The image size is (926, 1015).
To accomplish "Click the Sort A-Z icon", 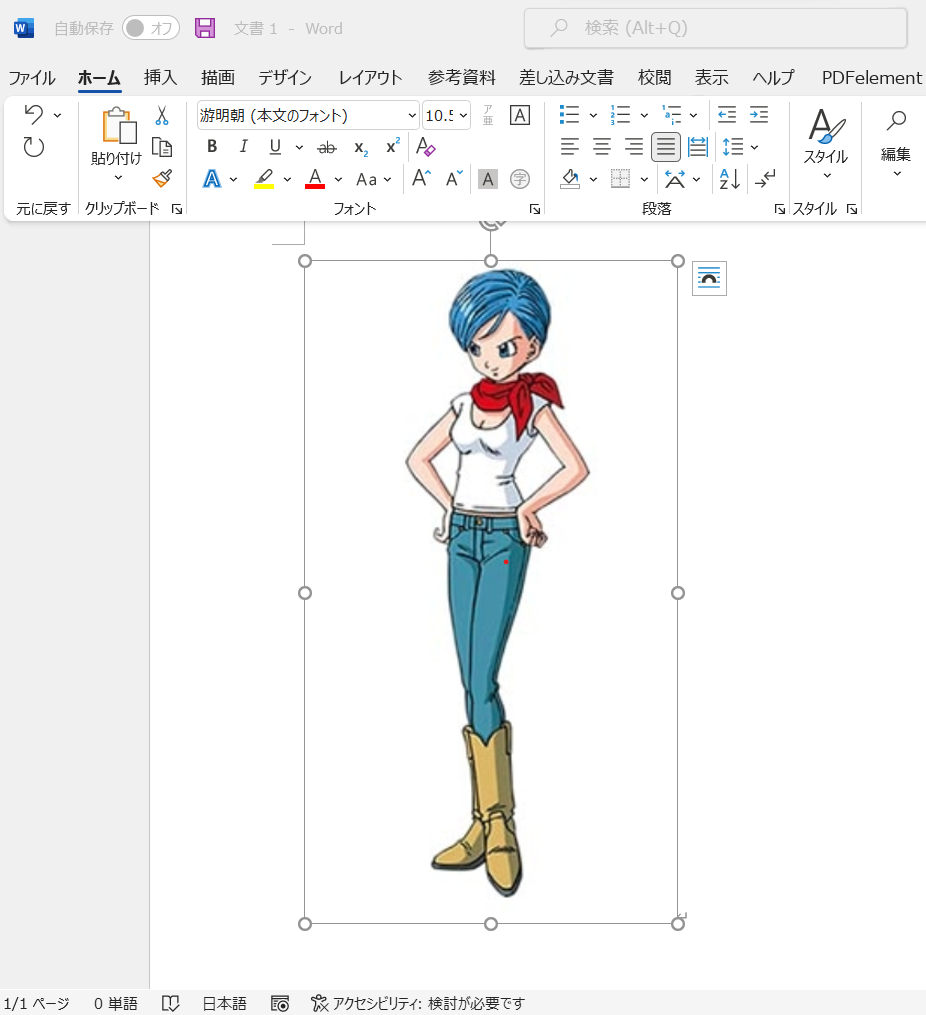I will click(730, 179).
